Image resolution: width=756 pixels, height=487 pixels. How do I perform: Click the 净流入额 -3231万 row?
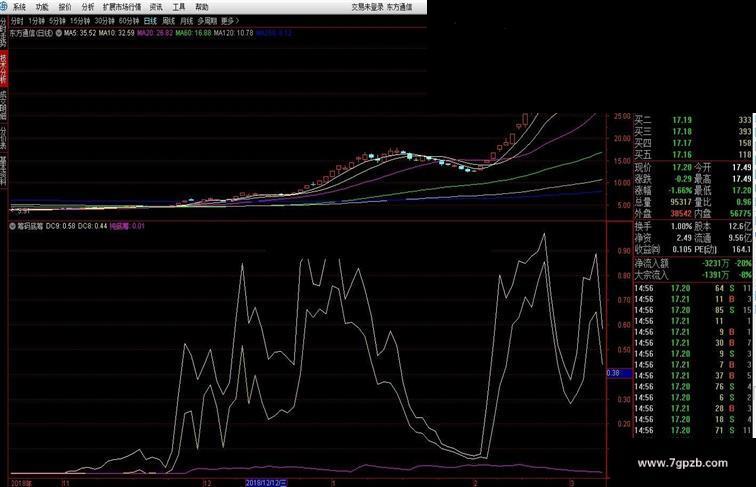pyautogui.click(x=693, y=263)
